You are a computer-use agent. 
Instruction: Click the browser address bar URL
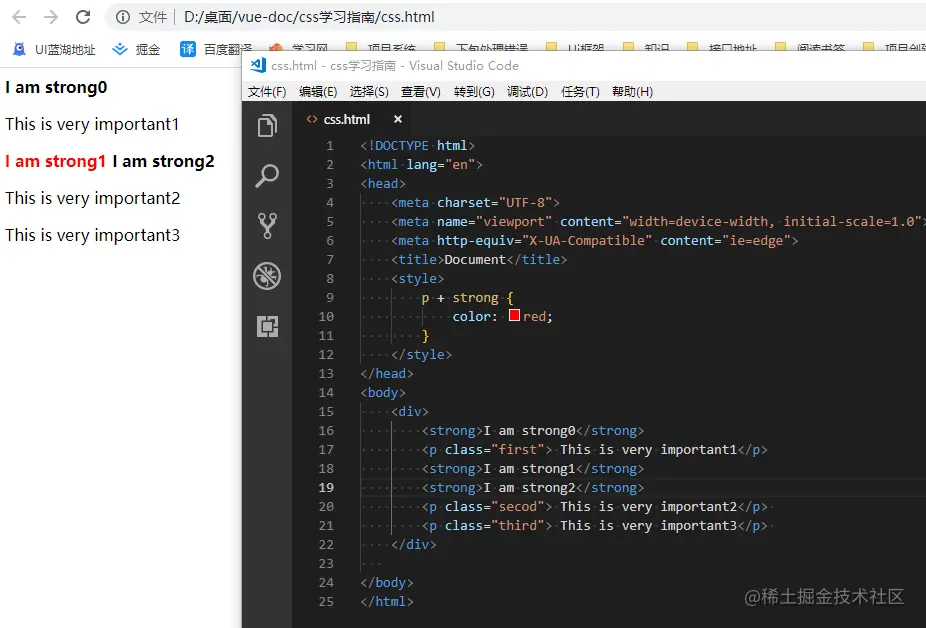pyautogui.click(x=309, y=17)
